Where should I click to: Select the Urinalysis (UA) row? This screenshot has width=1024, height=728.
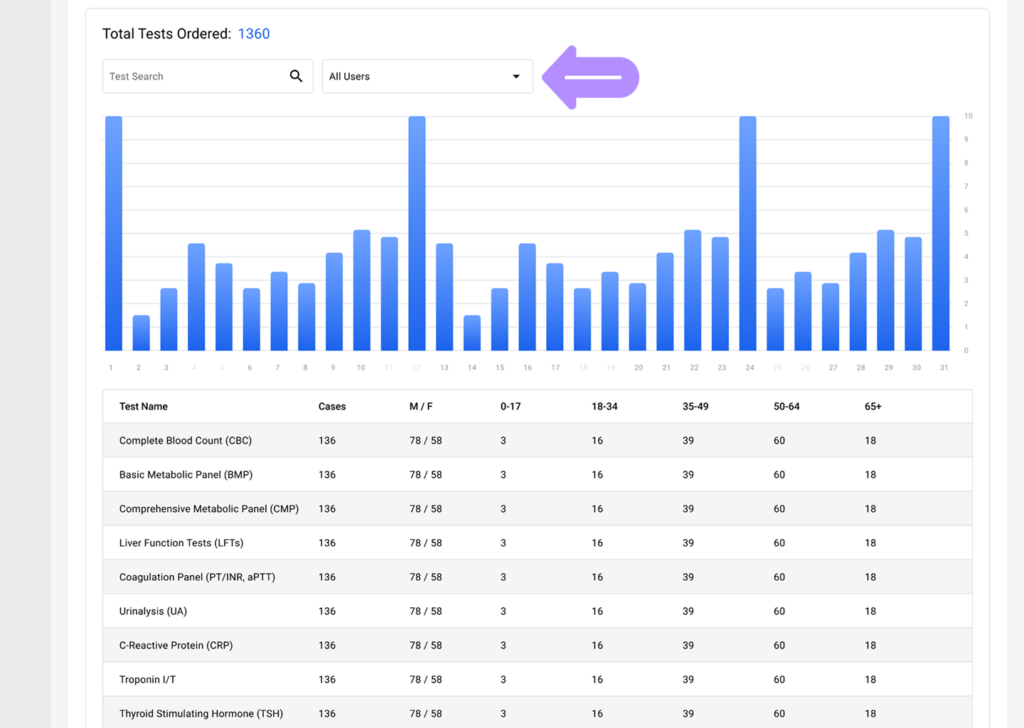(x=153, y=611)
